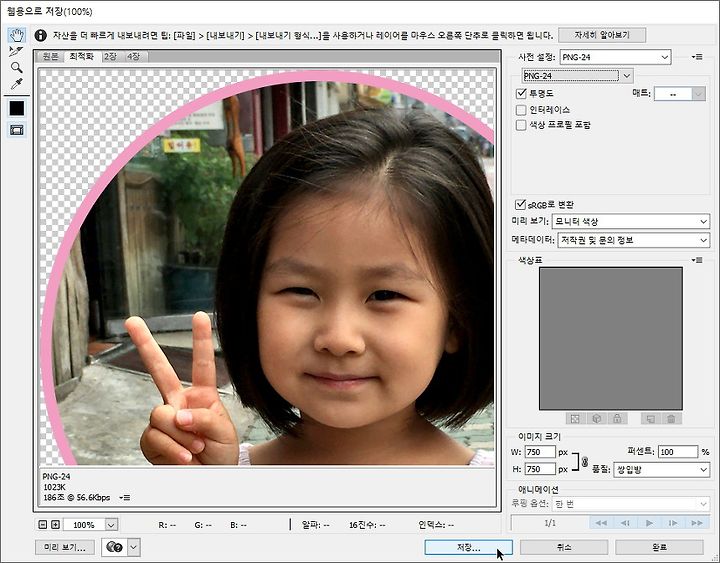
Task: Toggle the width-height link constraint icon
Action: pyautogui.click(x=585, y=461)
